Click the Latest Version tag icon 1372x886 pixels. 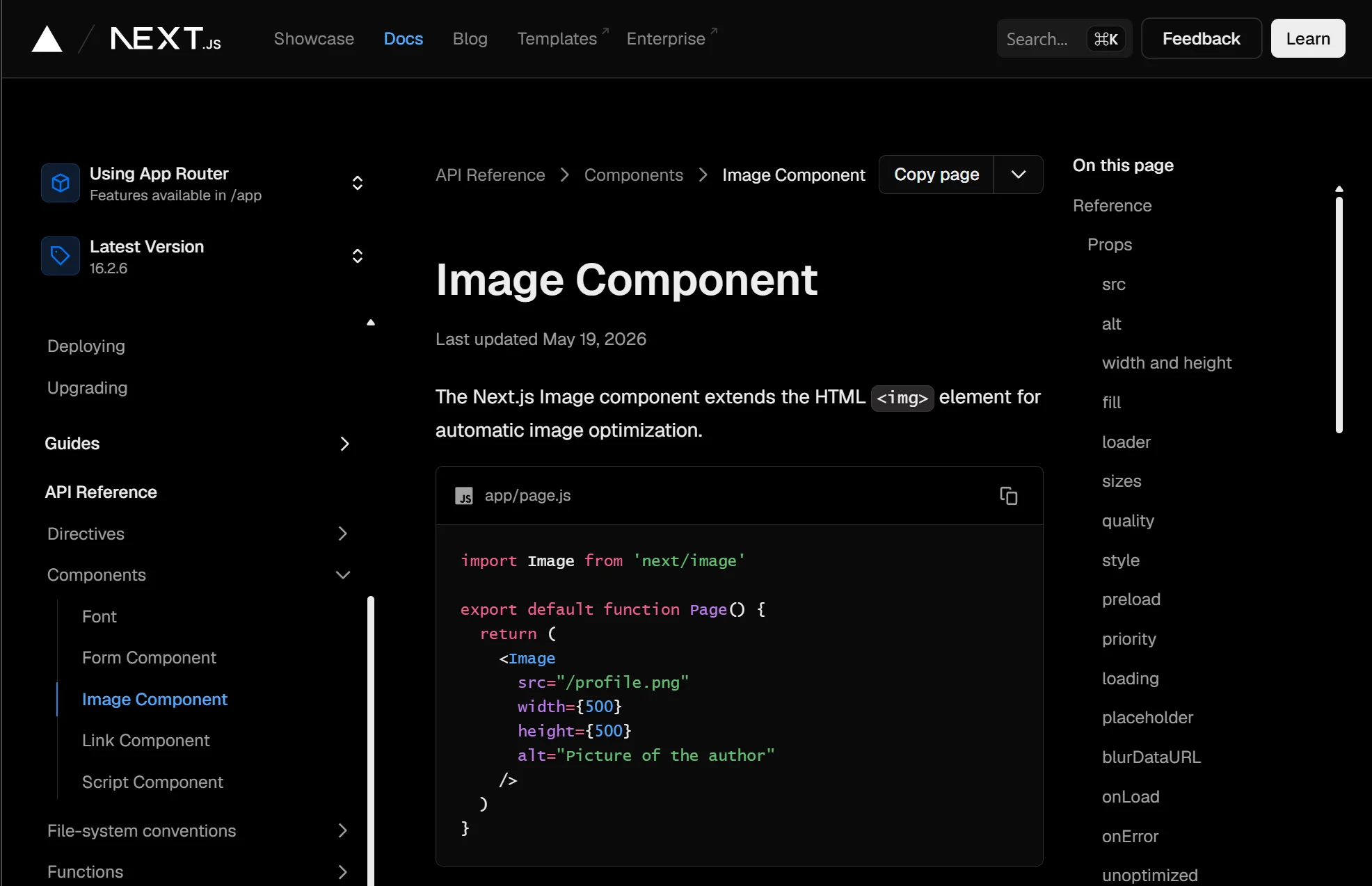pos(61,256)
